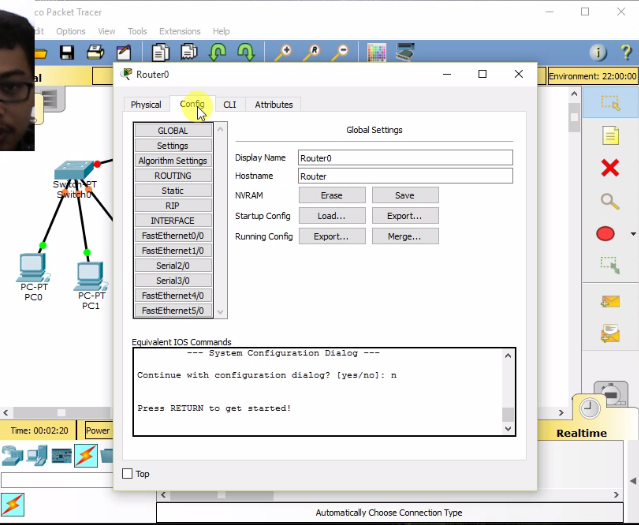The width and height of the screenshot is (639, 525).
Task: Choose the red ellipse Draw shape tool
Action: 605,234
